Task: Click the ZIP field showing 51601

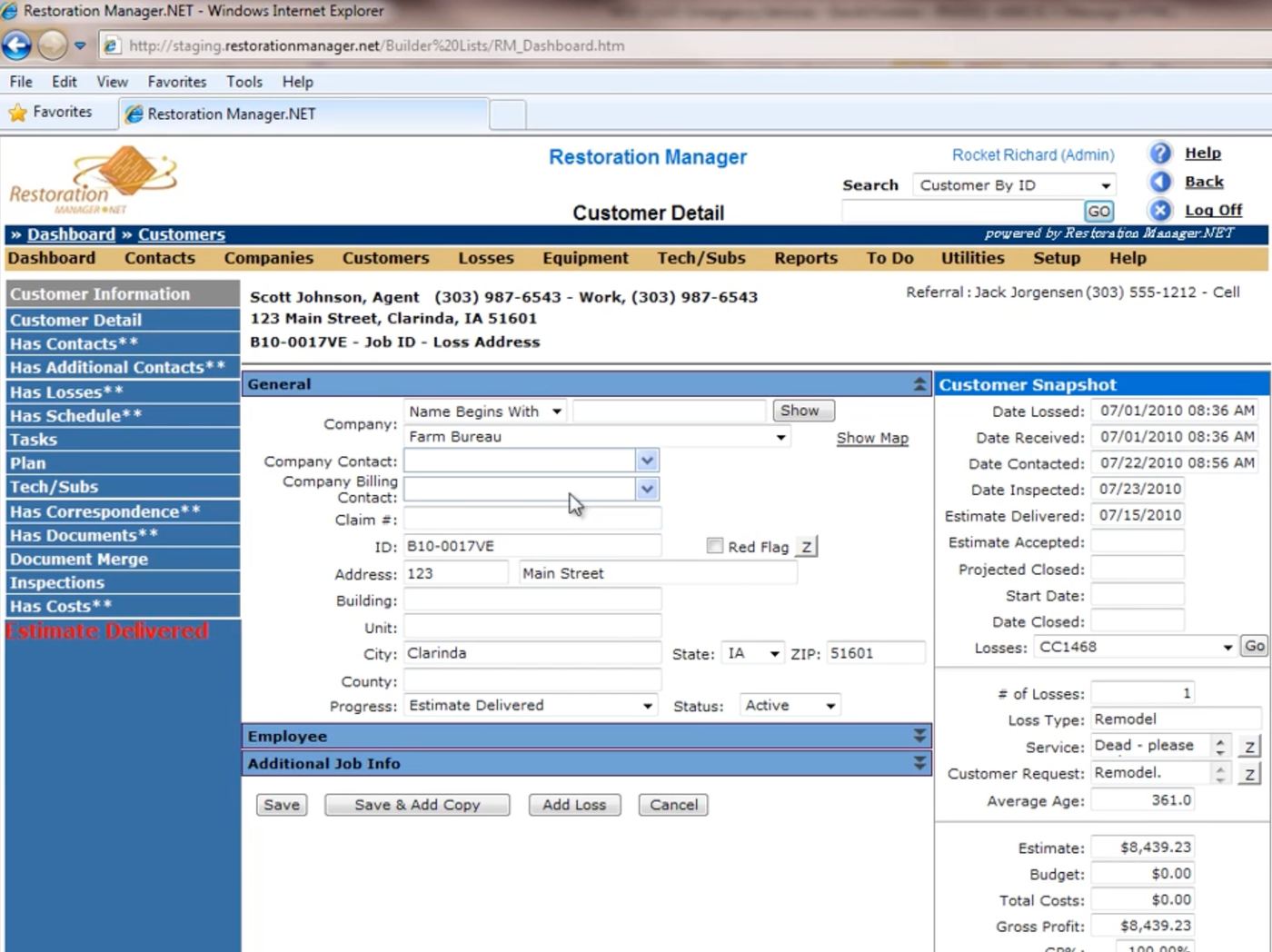Action: [876, 653]
